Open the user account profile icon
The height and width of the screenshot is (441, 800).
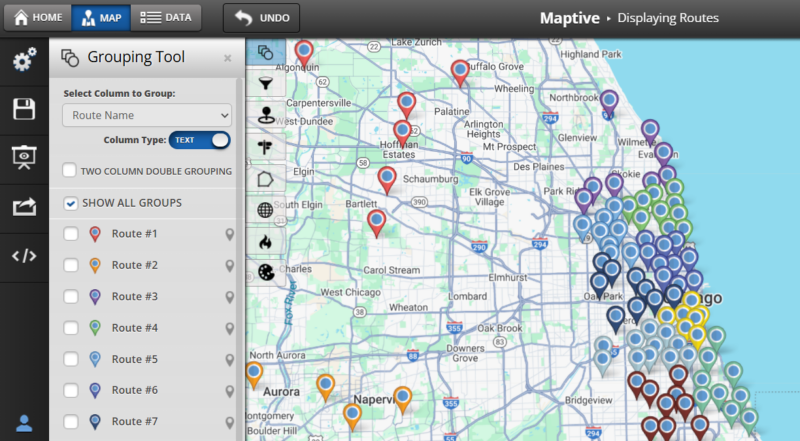pos(24,423)
